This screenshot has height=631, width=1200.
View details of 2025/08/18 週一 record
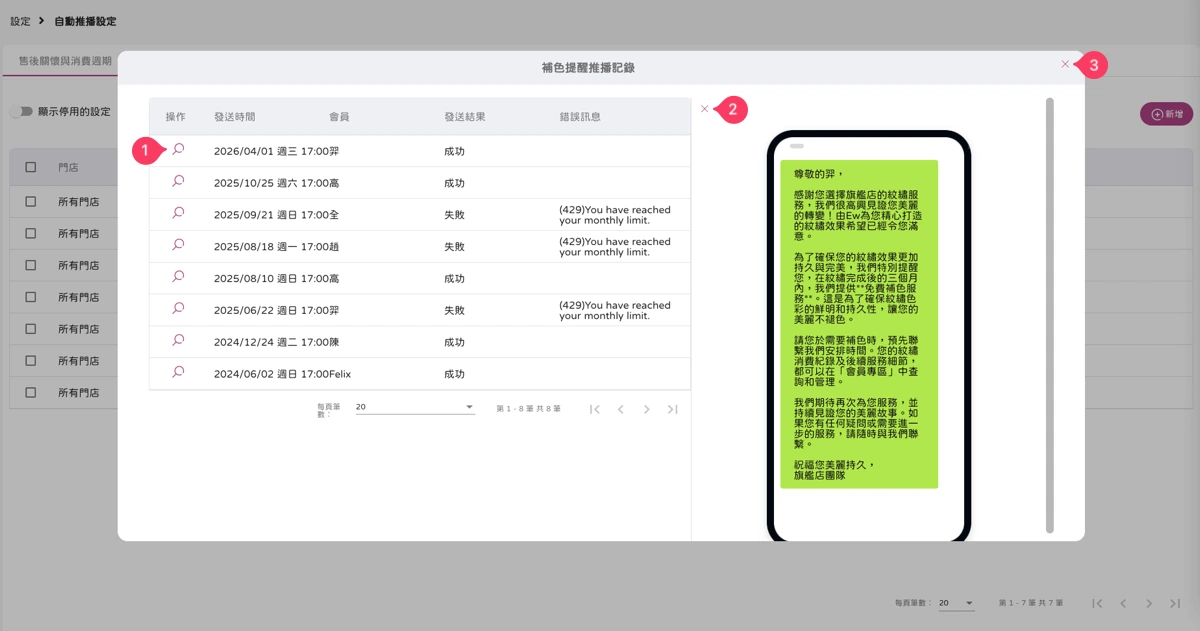pos(178,245)
